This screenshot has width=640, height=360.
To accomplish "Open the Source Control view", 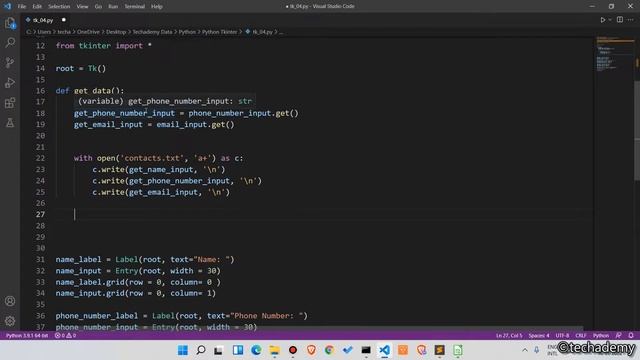I will click(x=10, y=62).
